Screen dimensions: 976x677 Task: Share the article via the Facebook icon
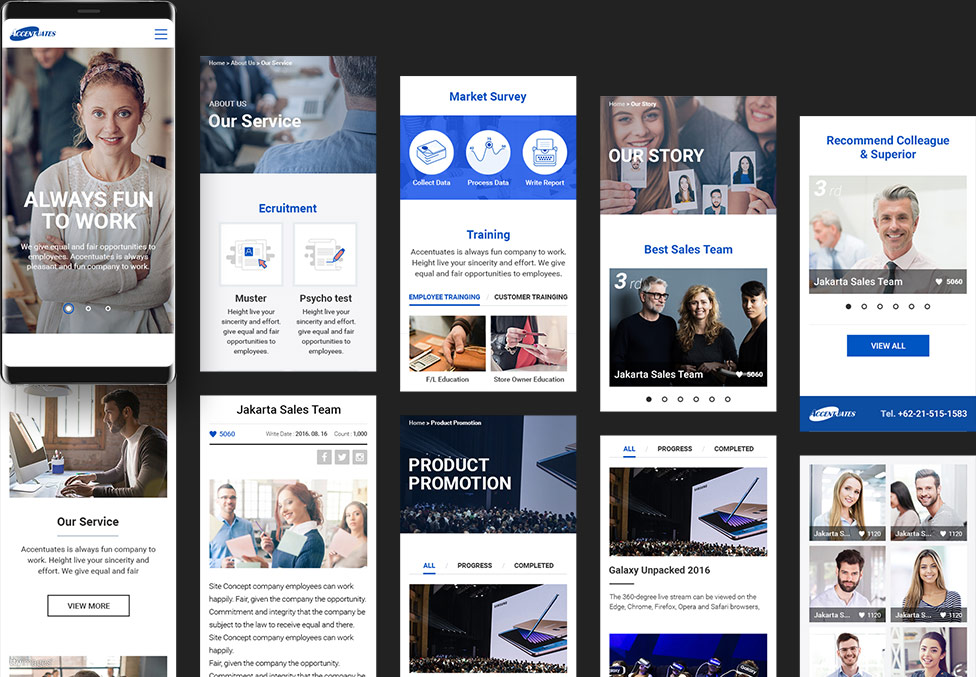click(324, 457)
